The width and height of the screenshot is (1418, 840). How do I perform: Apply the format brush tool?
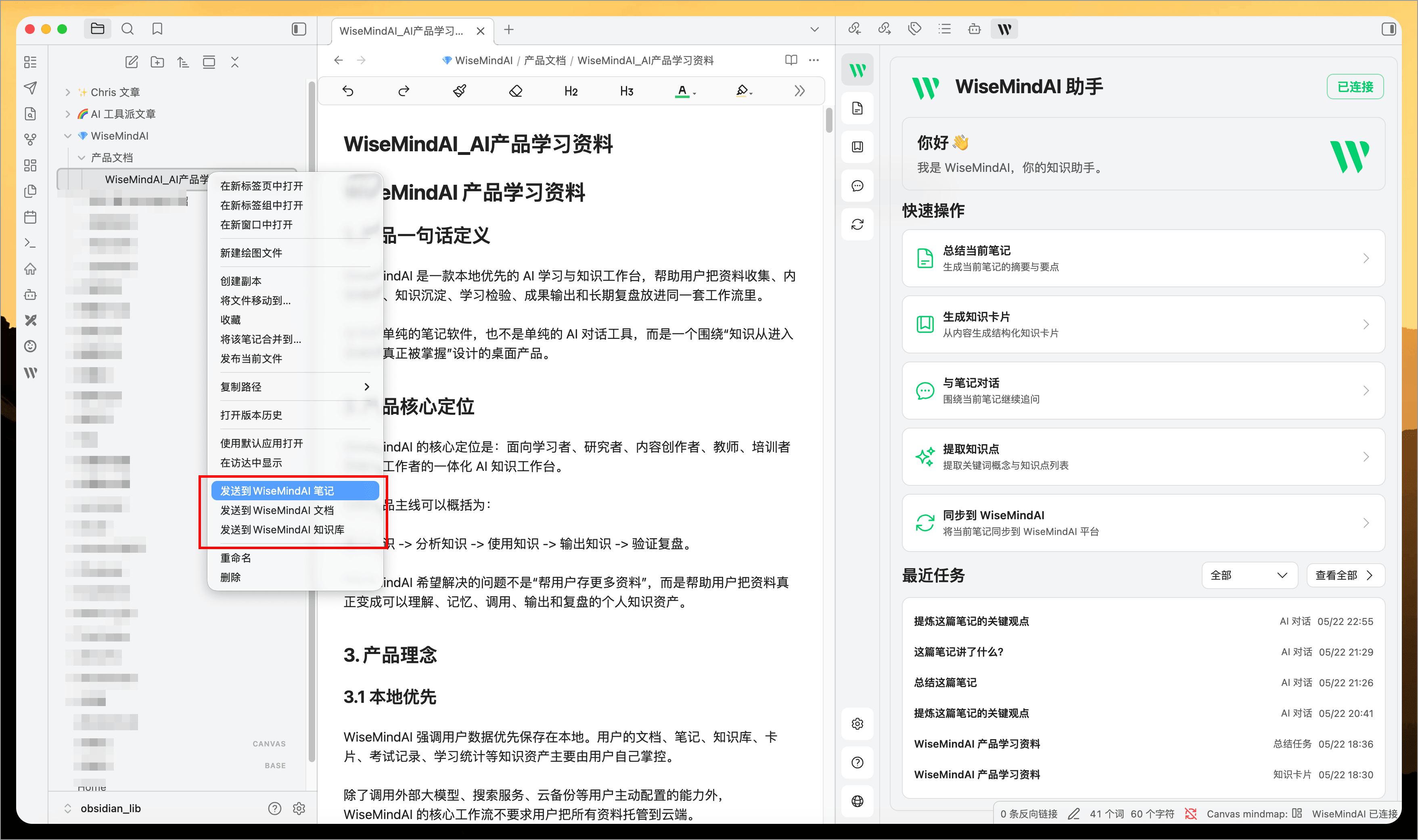pyautogui.click(x=460, y=90)
